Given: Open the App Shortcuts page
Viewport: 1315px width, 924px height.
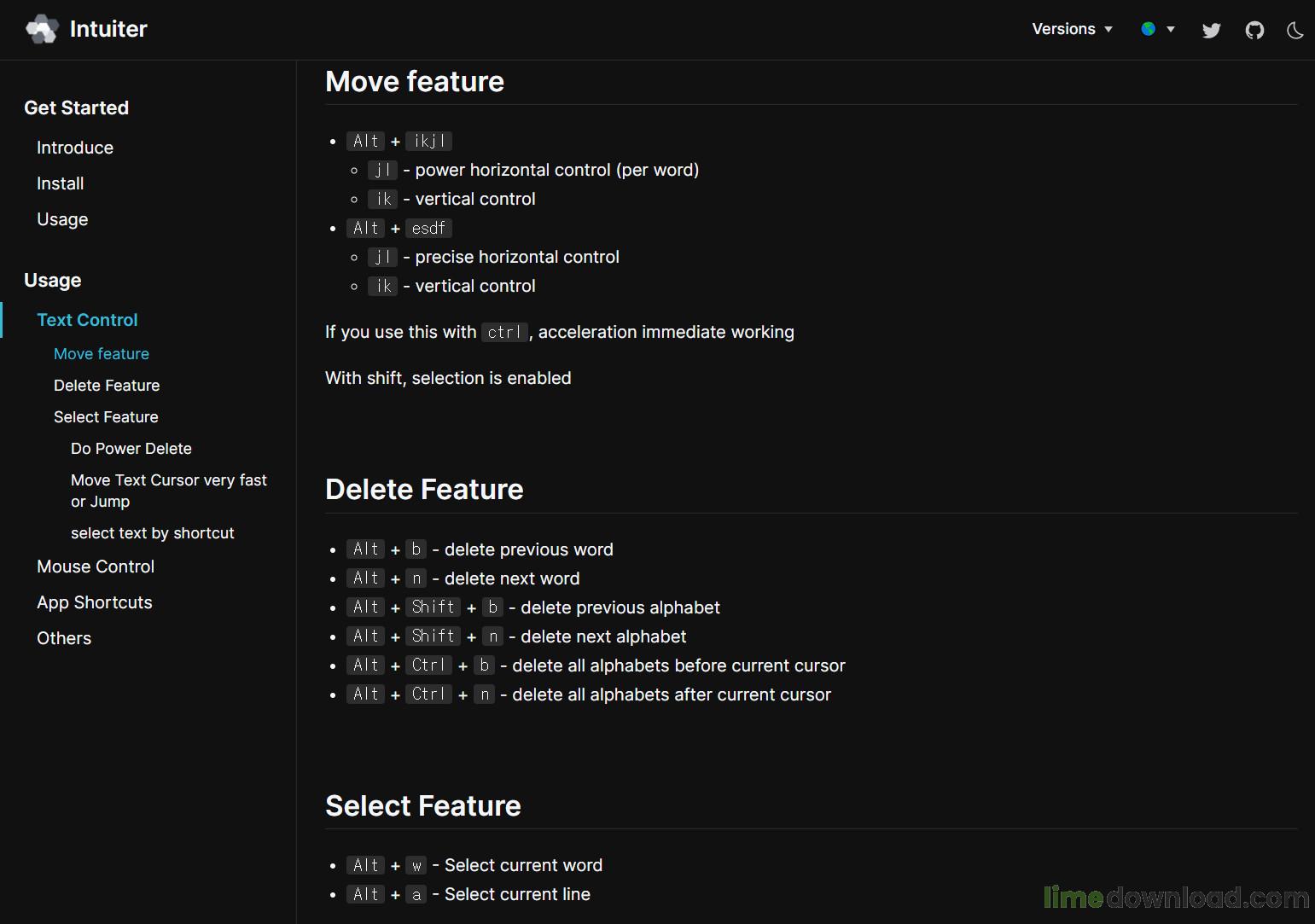Looking at the screenshot, I should 95,602.
